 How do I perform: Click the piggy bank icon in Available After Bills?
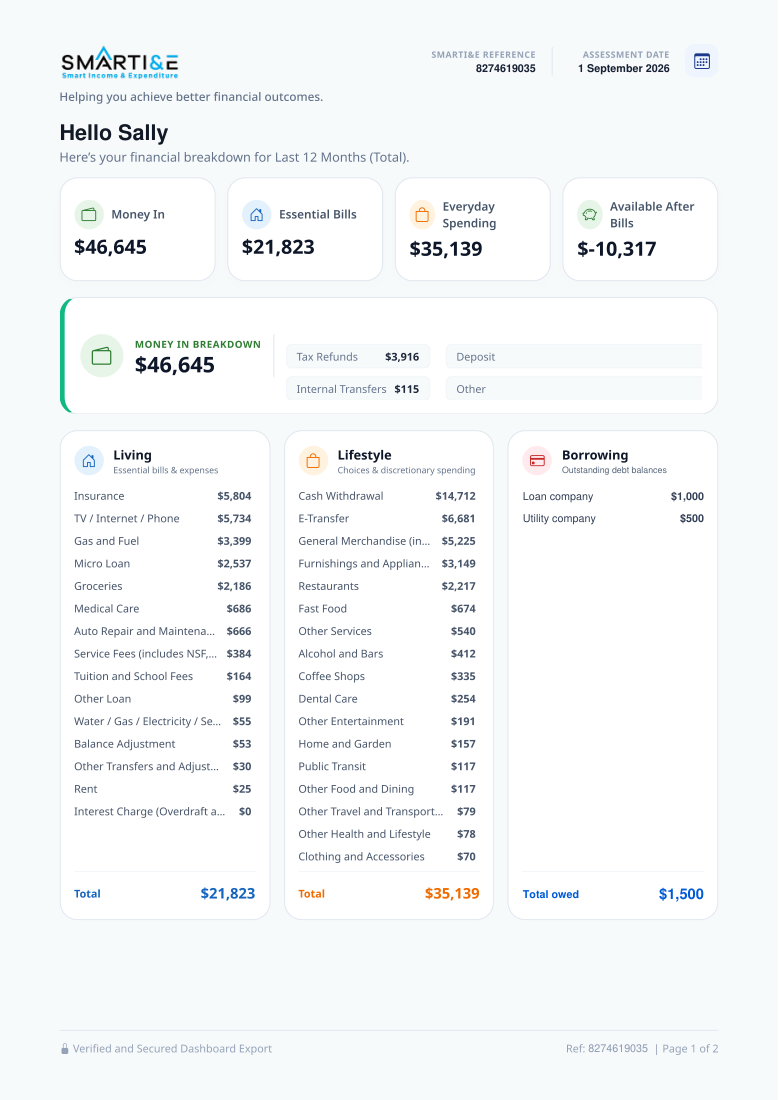(x=590, y=215)
